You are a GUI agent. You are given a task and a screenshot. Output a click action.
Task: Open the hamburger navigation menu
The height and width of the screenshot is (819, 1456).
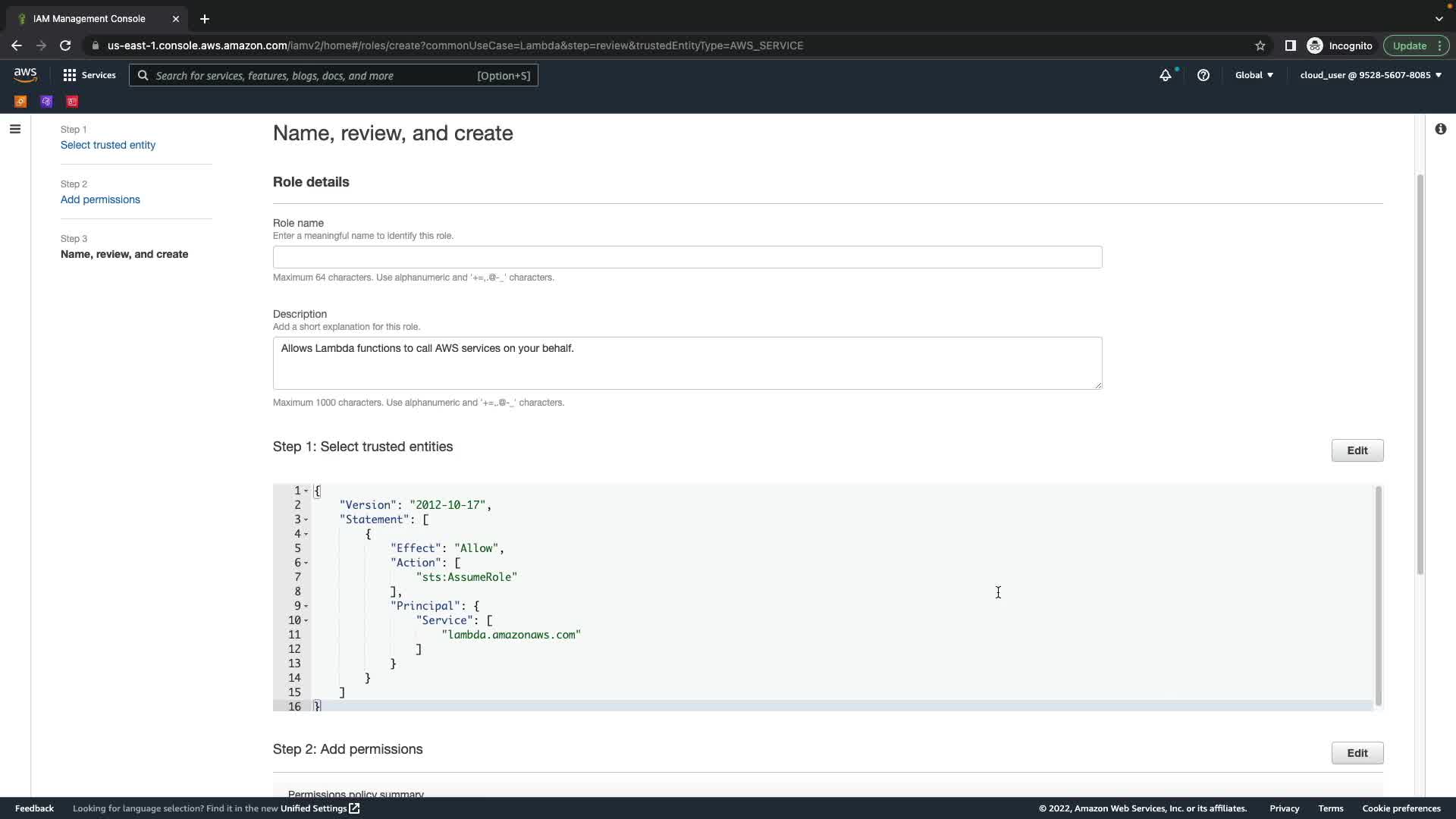click(14, 129)
